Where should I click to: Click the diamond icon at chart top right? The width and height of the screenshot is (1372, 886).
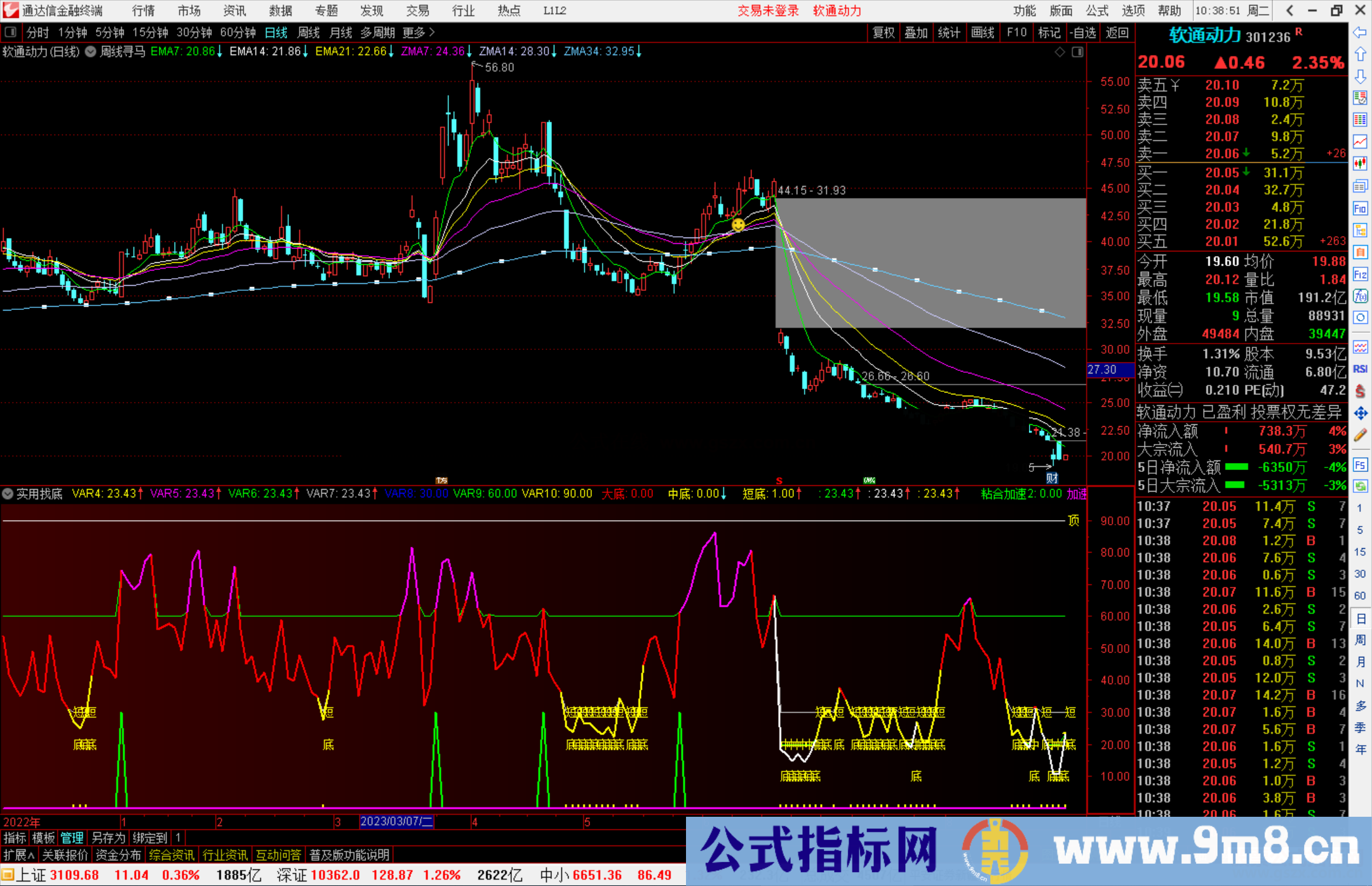tap(1059, 52)
